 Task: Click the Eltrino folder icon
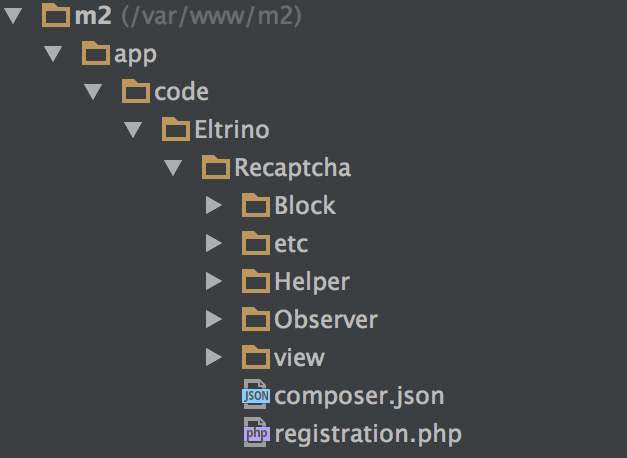176,129
